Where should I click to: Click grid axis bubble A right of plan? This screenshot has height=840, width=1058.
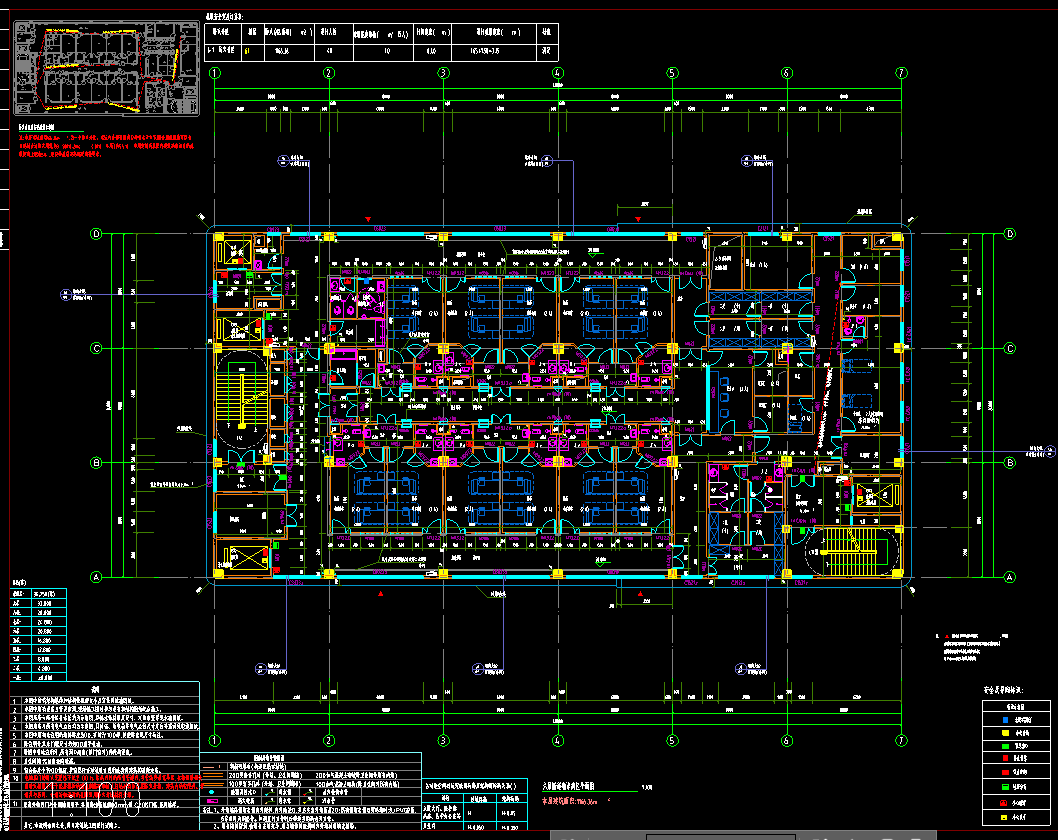pos(1009,578)
